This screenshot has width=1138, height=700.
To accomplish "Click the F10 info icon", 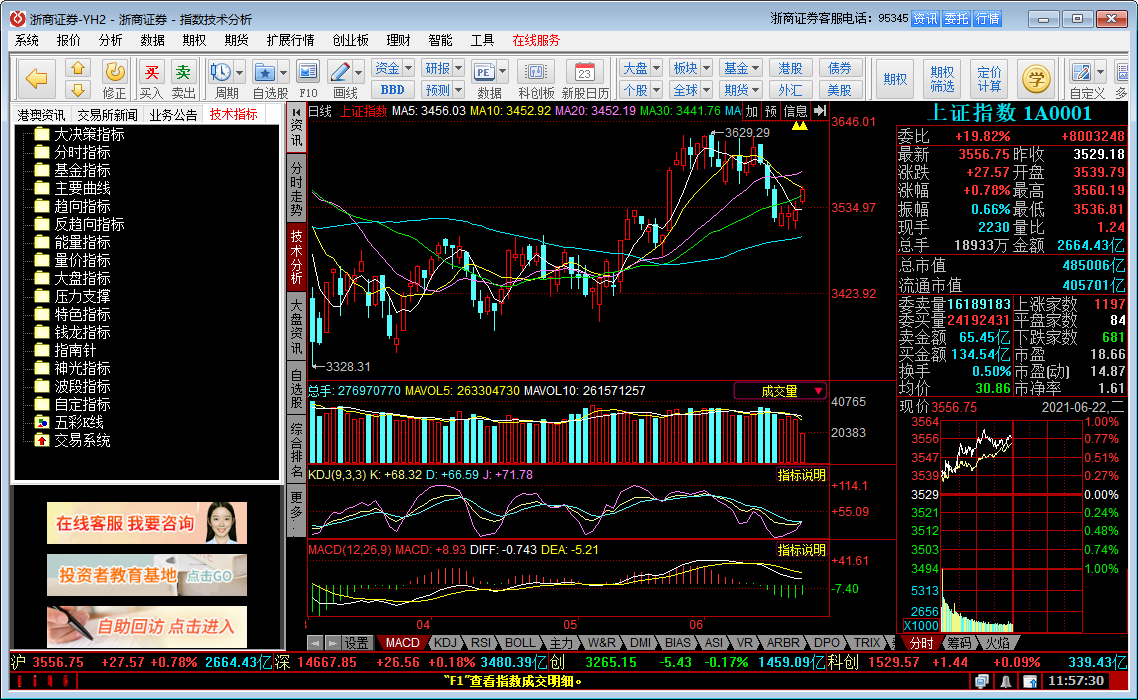I will click(308, 72).
